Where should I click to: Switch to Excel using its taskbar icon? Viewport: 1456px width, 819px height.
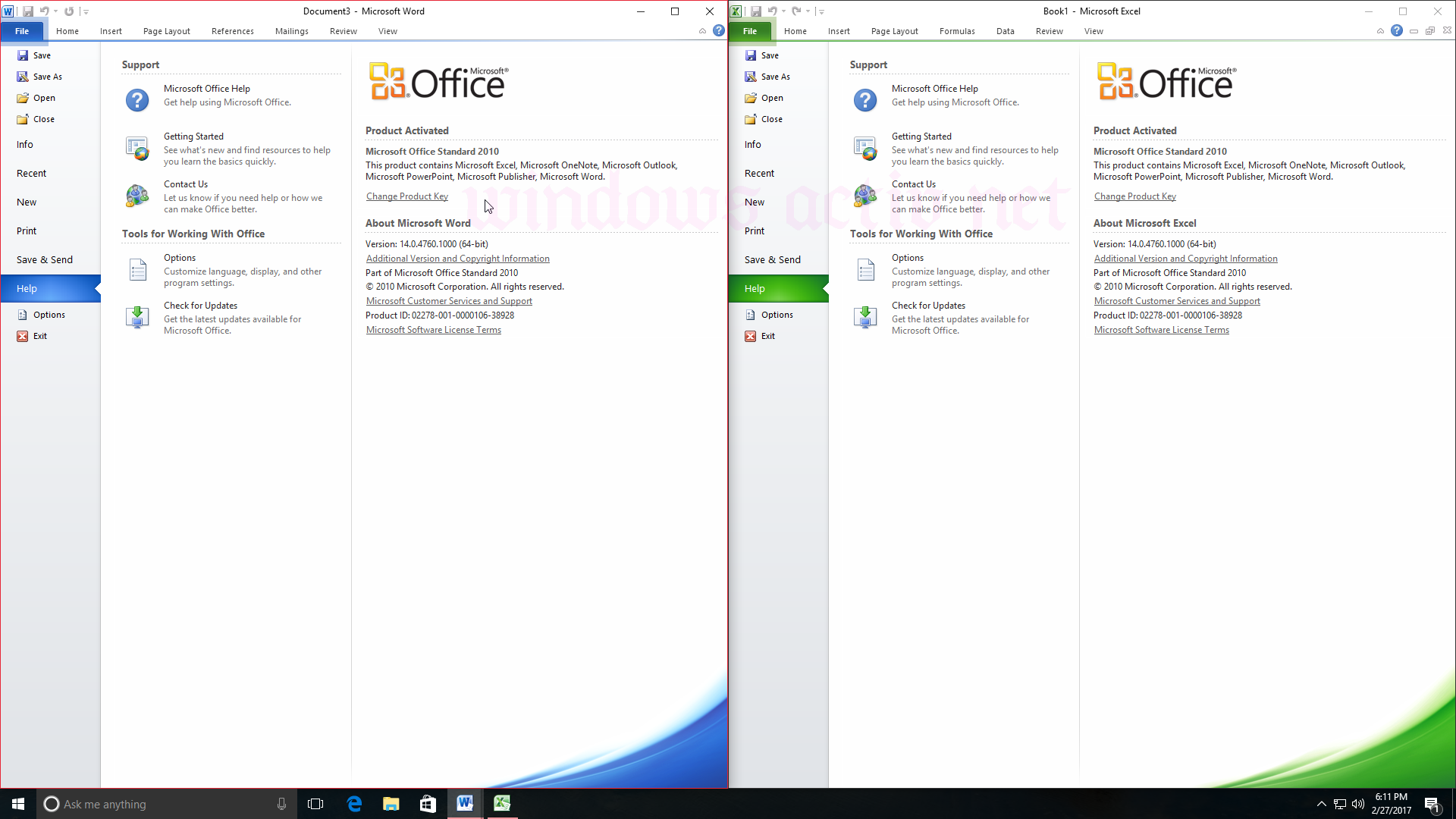click(x=501, y=803)
